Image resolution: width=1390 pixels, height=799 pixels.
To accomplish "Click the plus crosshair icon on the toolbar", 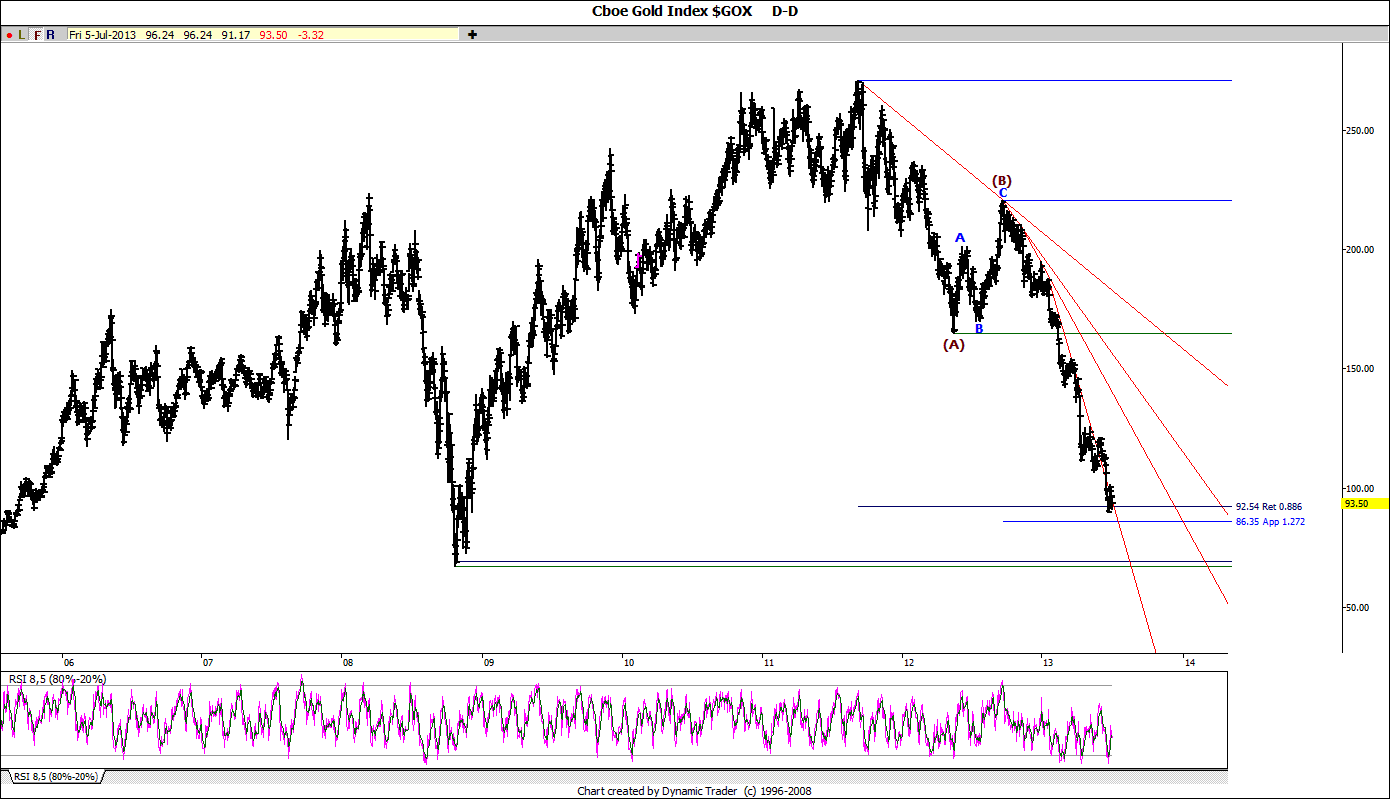I will pos(470,33).
